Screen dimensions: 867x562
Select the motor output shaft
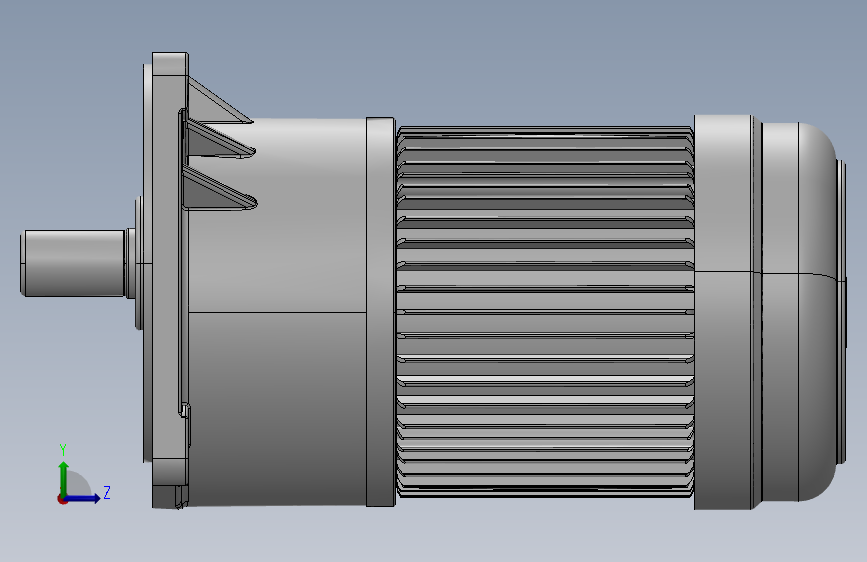click(73, 263)
